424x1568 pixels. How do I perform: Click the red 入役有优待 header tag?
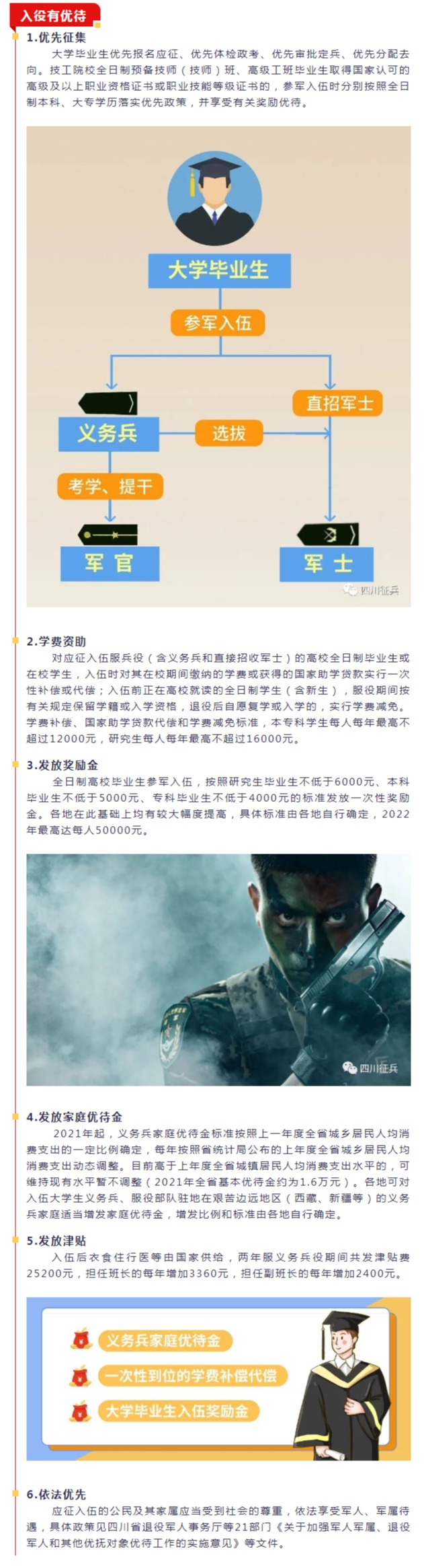54,15
